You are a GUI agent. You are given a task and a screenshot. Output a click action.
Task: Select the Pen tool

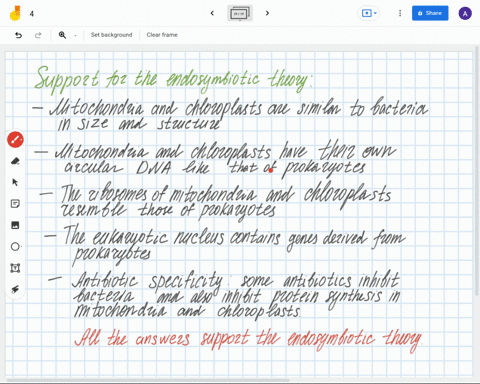pos(15,139)
